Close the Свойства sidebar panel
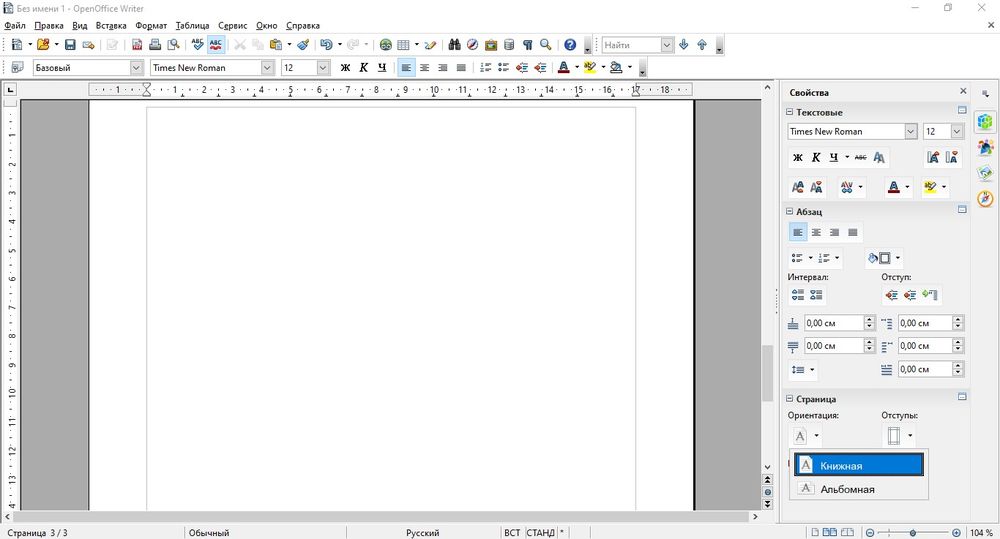Image resolution: width=1000 pixels, height=539 pixels. point(963,91)
